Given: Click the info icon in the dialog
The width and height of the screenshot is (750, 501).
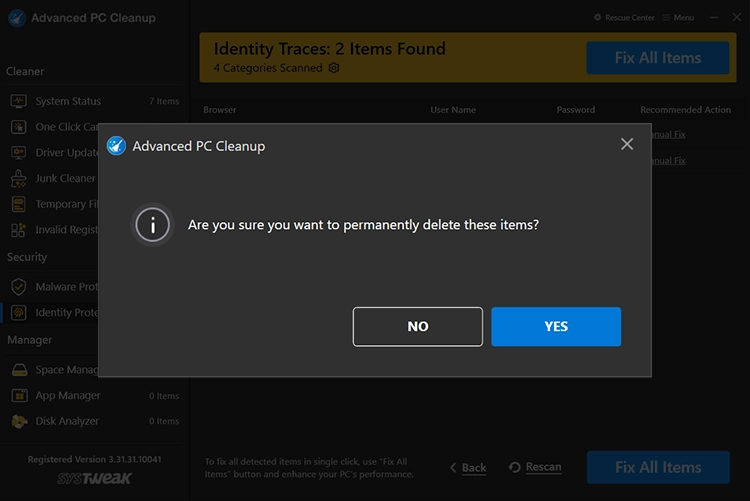Looking at the screenshot, I should coord(153,224).
